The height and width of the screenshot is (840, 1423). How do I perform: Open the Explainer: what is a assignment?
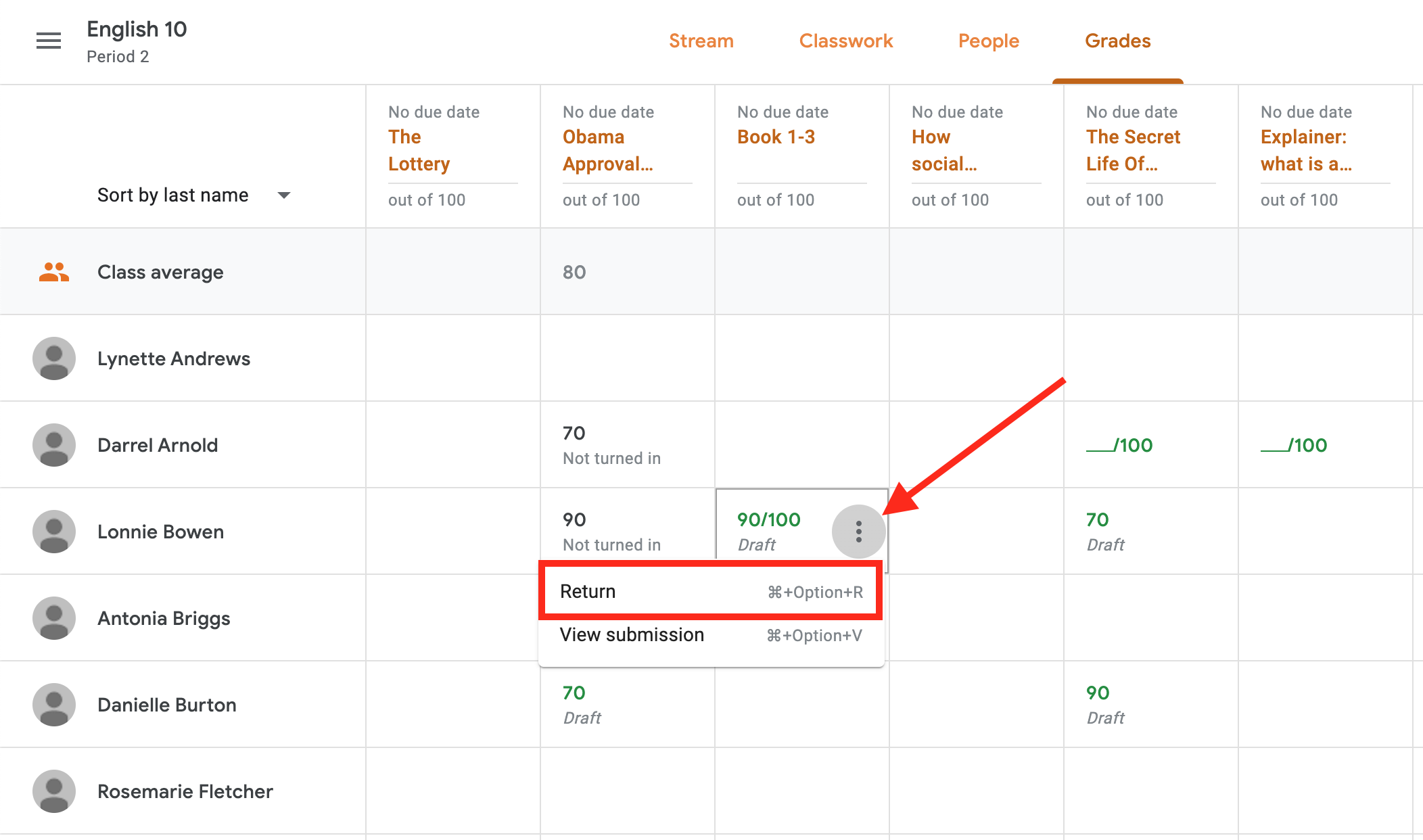point(1306,150)
